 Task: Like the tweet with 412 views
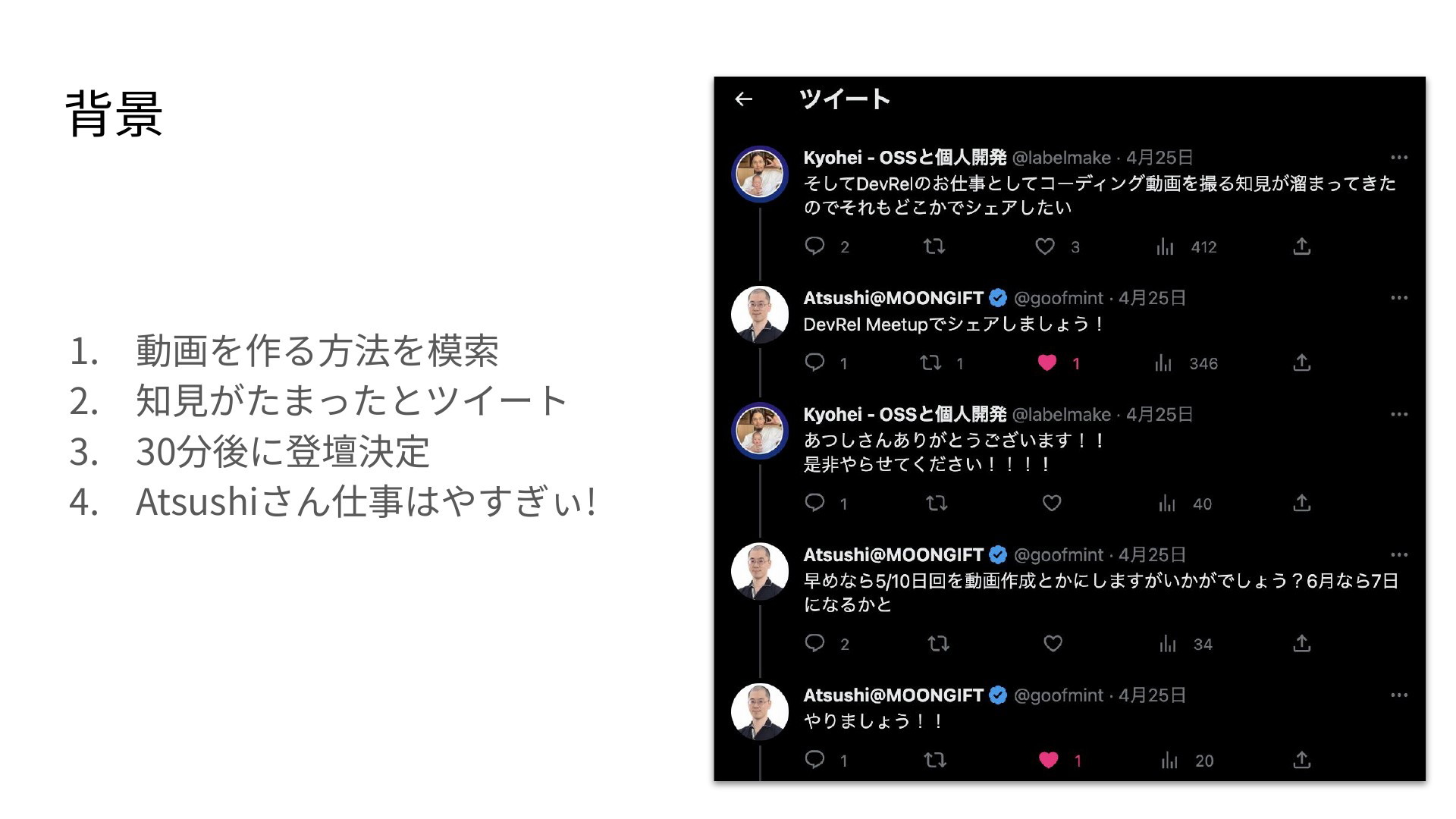coord(1045,246)
